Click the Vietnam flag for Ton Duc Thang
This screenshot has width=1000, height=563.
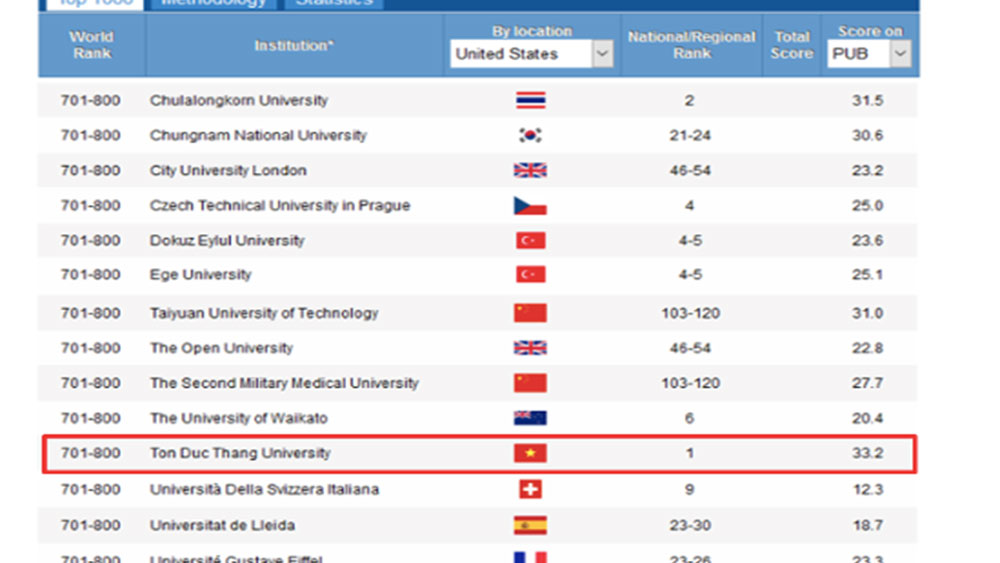(530, 453)
